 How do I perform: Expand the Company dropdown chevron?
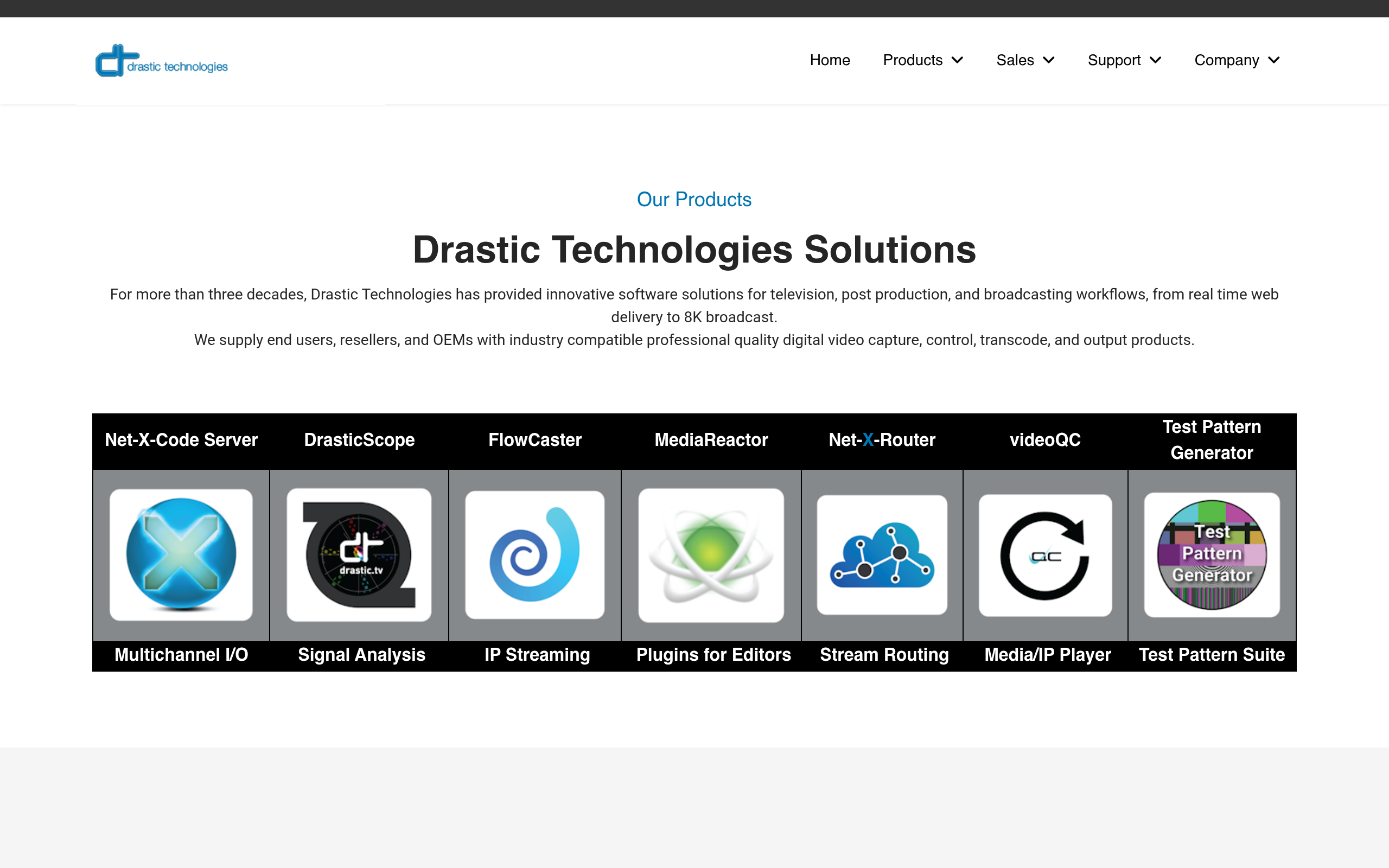pyautogui.click(x=1273, y=60)
